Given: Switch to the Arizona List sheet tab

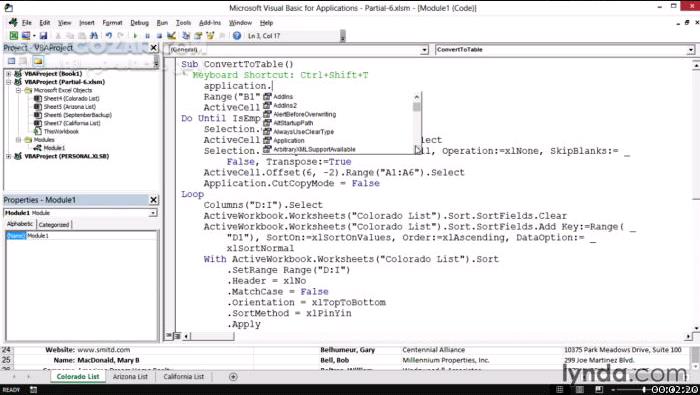Looking at the screenshot, I should coord(130,377).
